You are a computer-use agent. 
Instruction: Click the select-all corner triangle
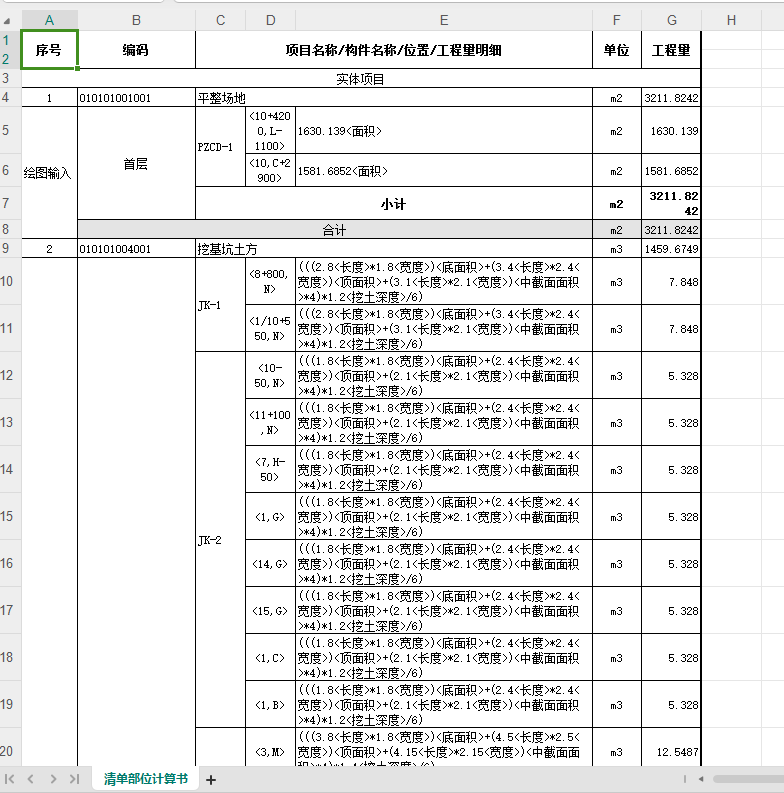7,21
